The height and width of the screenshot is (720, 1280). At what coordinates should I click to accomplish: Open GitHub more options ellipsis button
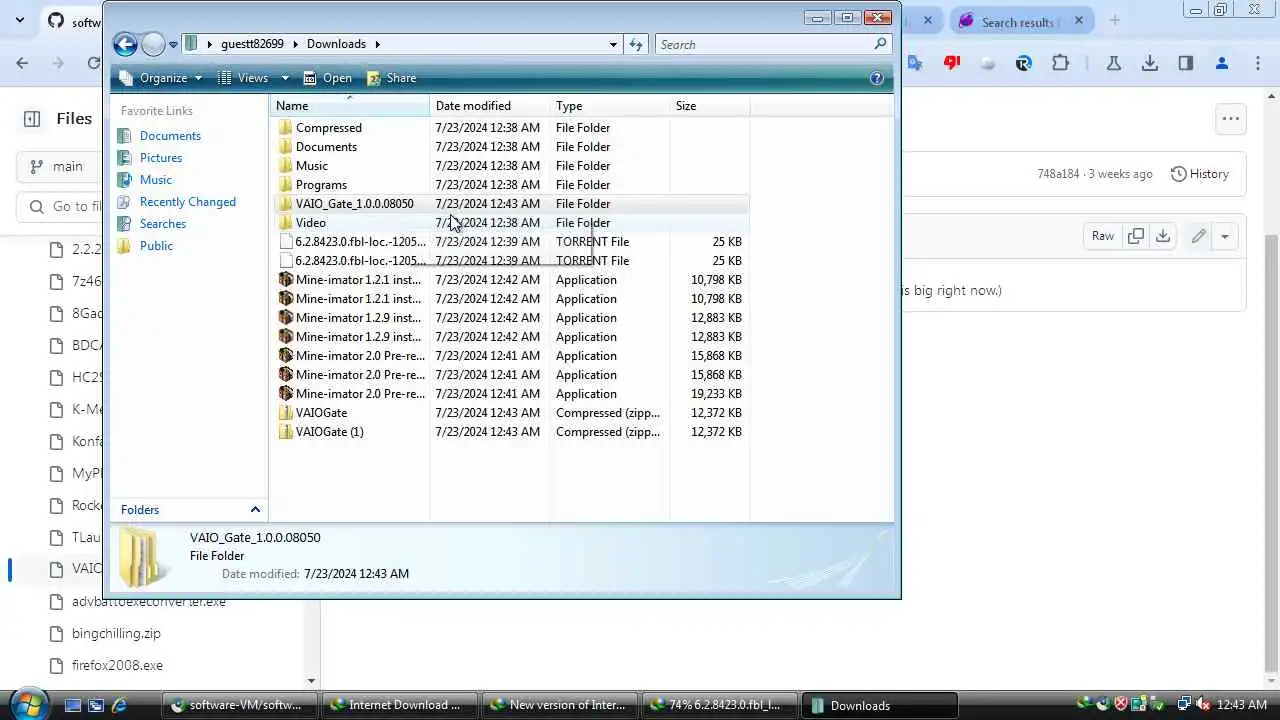click(x=1231, y=119)
